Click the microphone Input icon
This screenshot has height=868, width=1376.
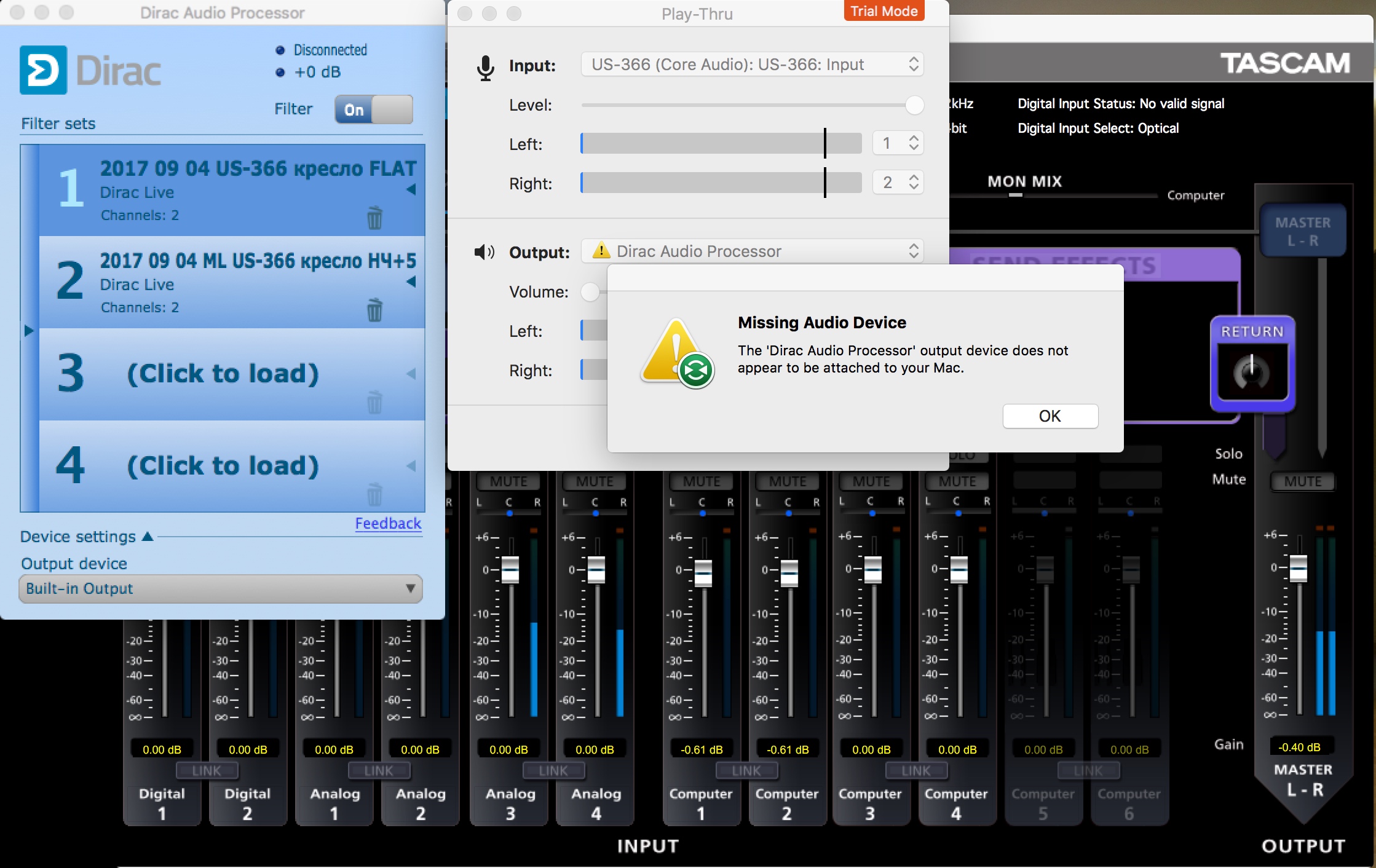pos(485,67)
